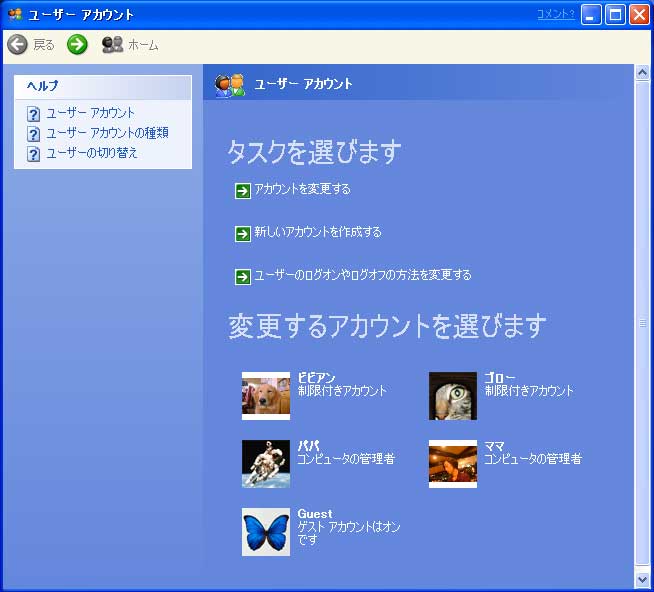Image resolution: width=654 pixels, height=592 pixels.
Task: Minimize the ユーザー アカウント window
Action: tap(591, 15)
